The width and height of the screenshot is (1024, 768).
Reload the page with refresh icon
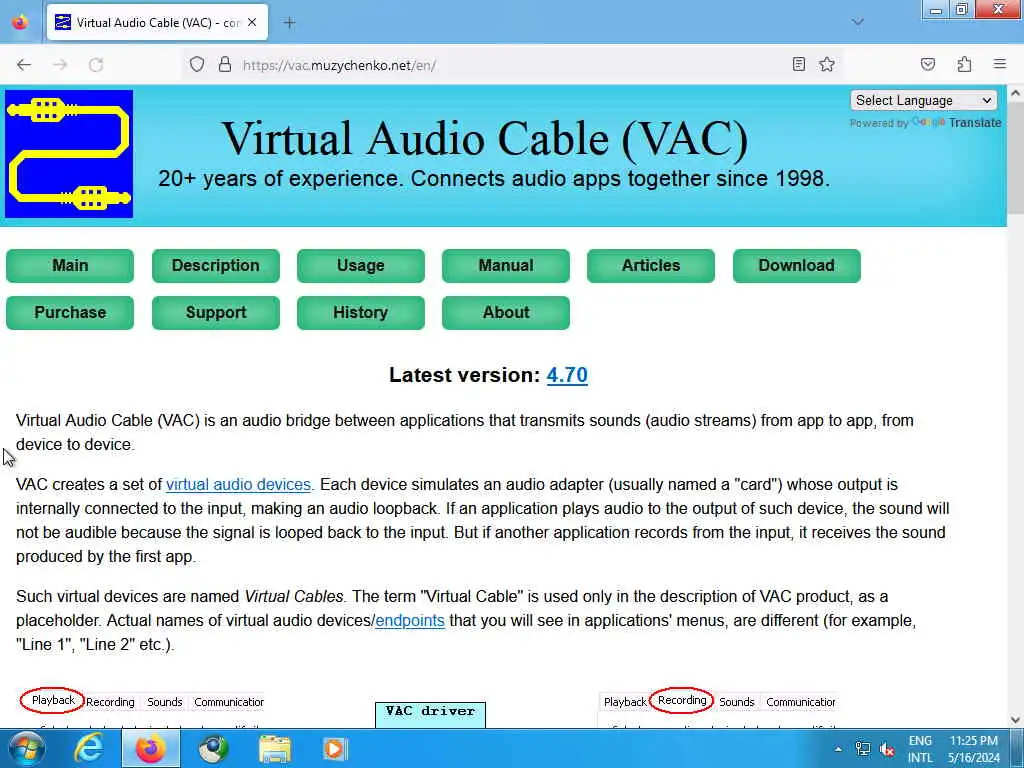click(x=96, y=65)
